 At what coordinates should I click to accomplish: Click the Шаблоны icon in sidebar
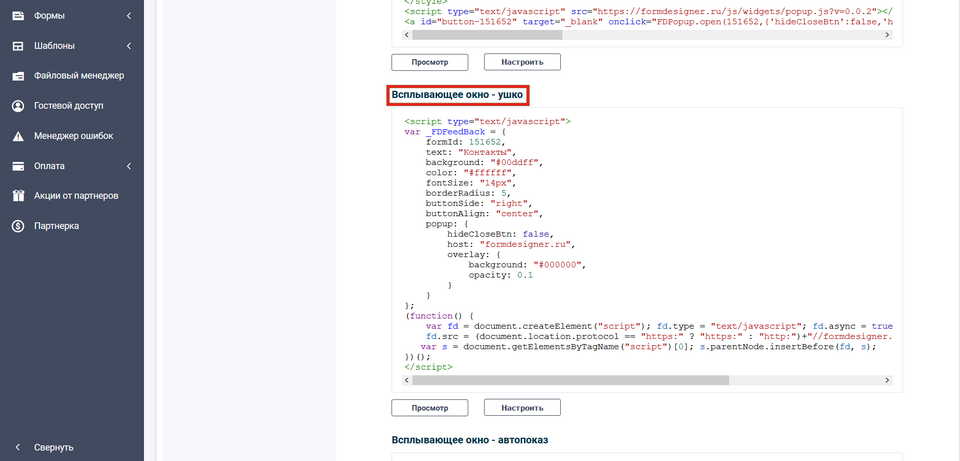point(18,46)
